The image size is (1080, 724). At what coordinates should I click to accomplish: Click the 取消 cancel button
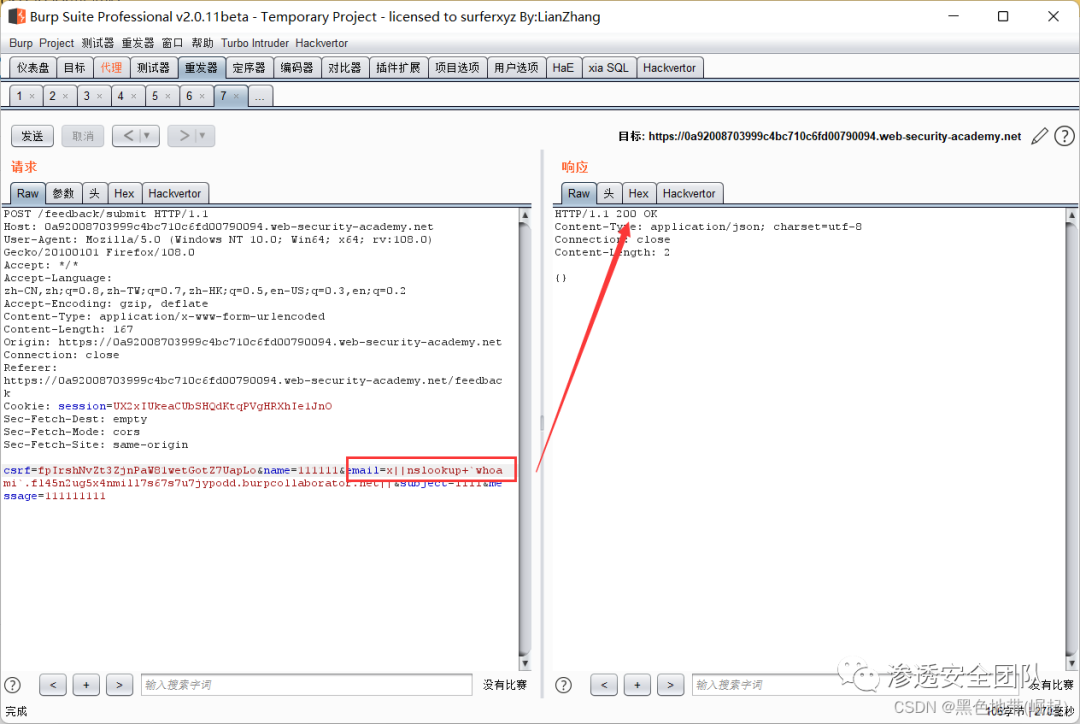coord(83,136)
